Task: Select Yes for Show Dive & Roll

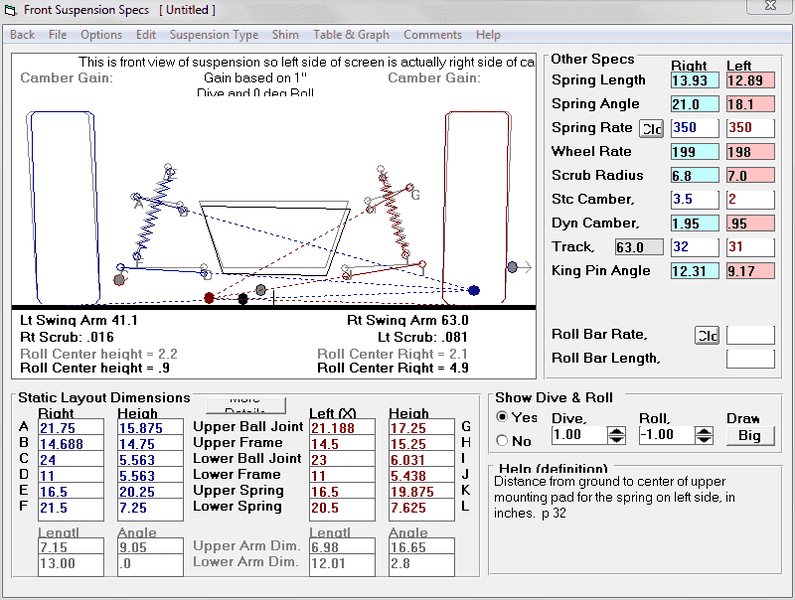Action: pyautogui.click(x=502, y=417)
